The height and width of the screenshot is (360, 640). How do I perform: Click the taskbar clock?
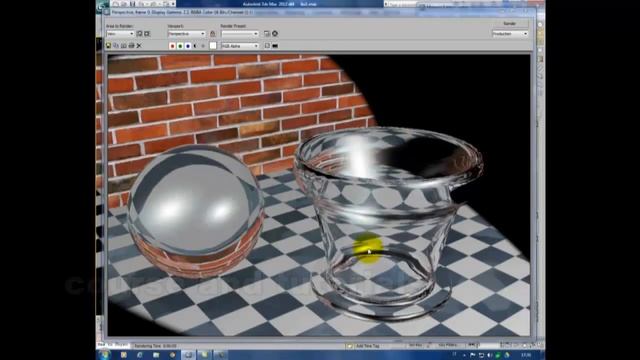coord(526,356)
